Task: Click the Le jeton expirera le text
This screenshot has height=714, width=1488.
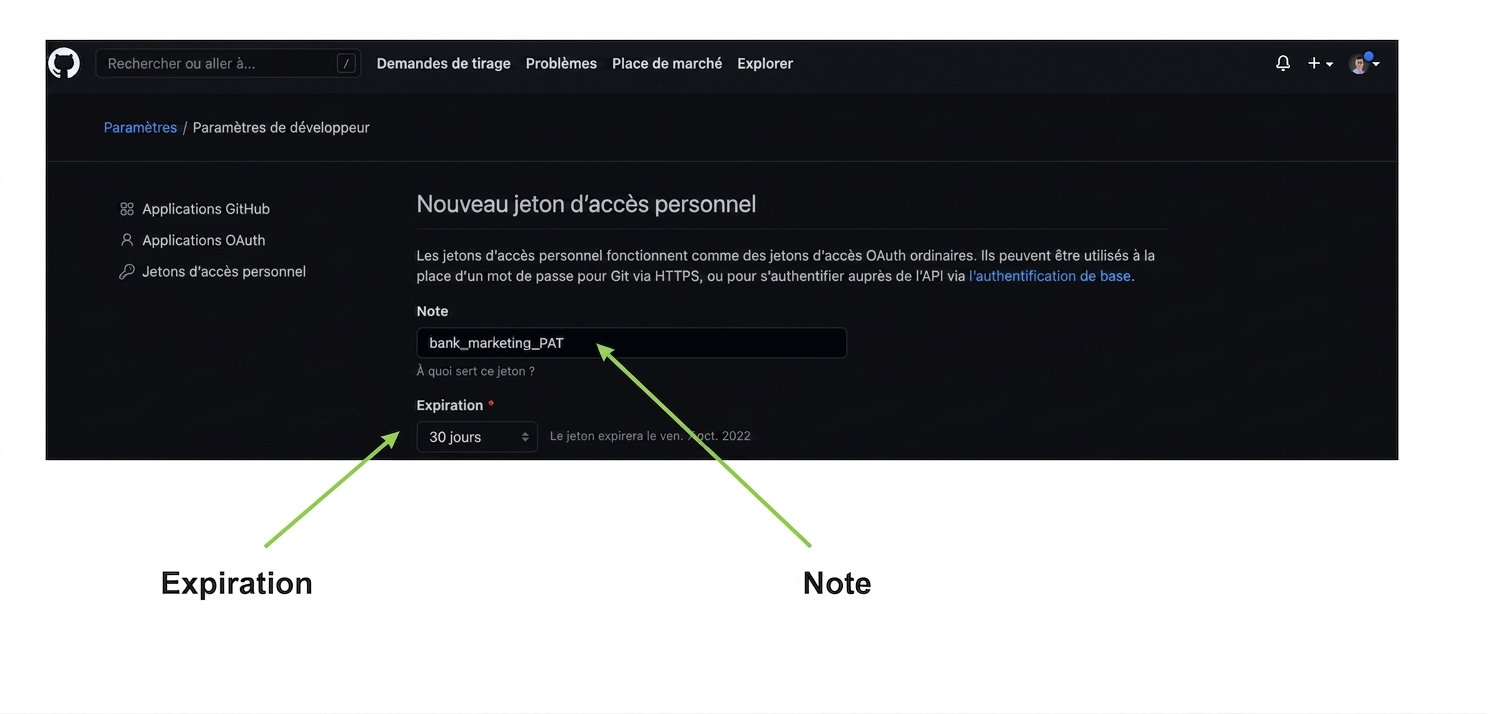Action: pyautogui.click(x=650, y=436)
